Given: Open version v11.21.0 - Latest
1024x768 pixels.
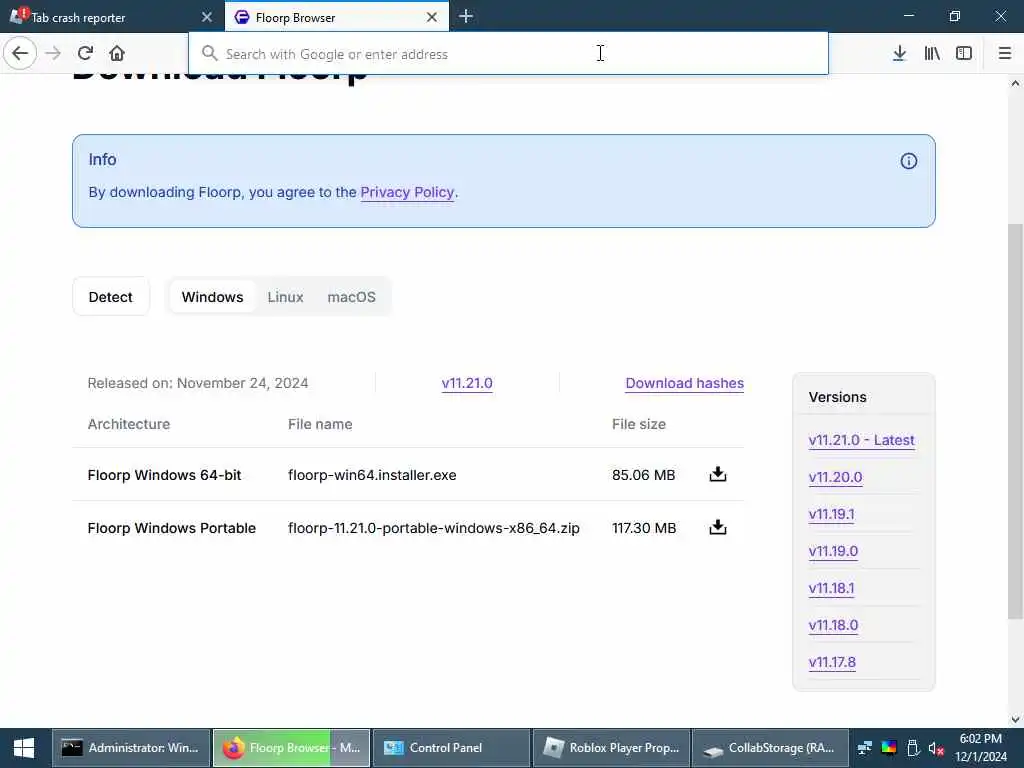Looking at the screenshot, I should [861, 440].
